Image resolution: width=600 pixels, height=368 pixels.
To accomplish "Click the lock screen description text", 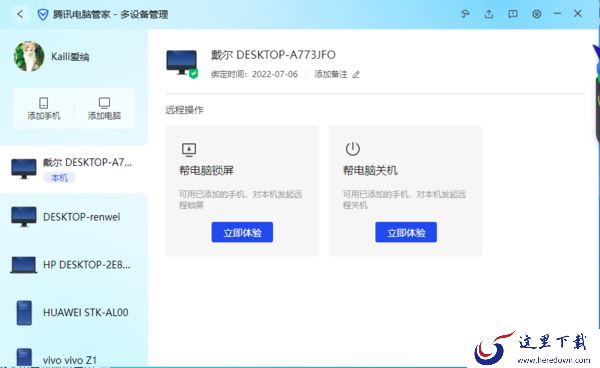I will [x=240, y=199].
